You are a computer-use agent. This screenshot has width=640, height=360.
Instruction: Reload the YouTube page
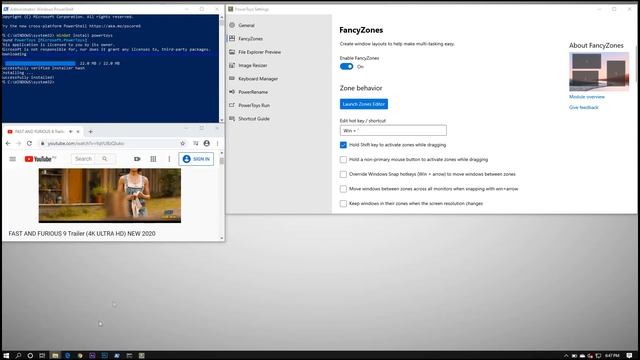pos(29,143)
